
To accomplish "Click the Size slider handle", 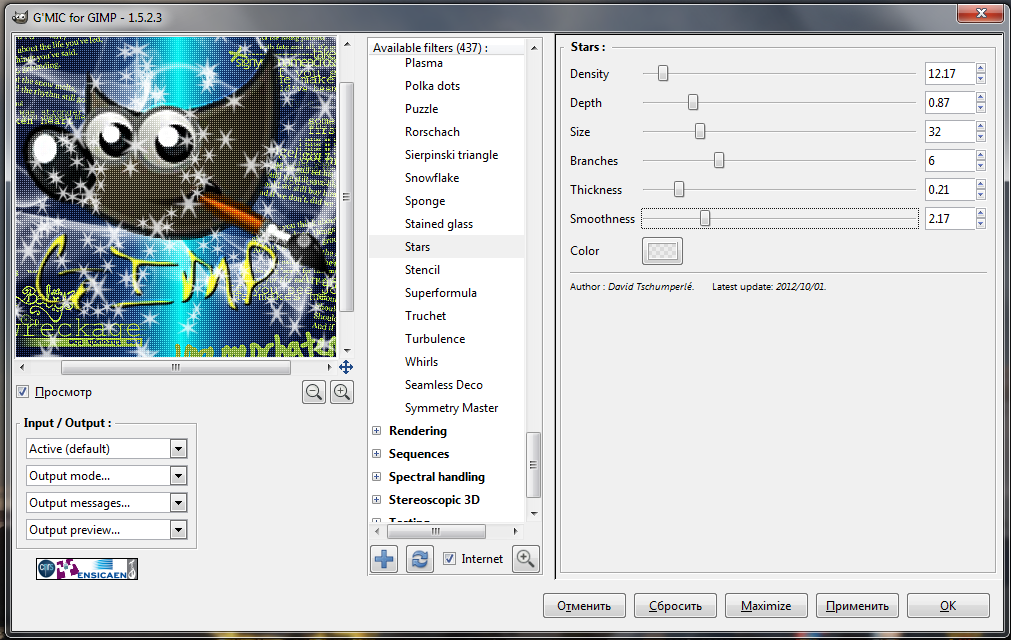I will click(700, 131).
